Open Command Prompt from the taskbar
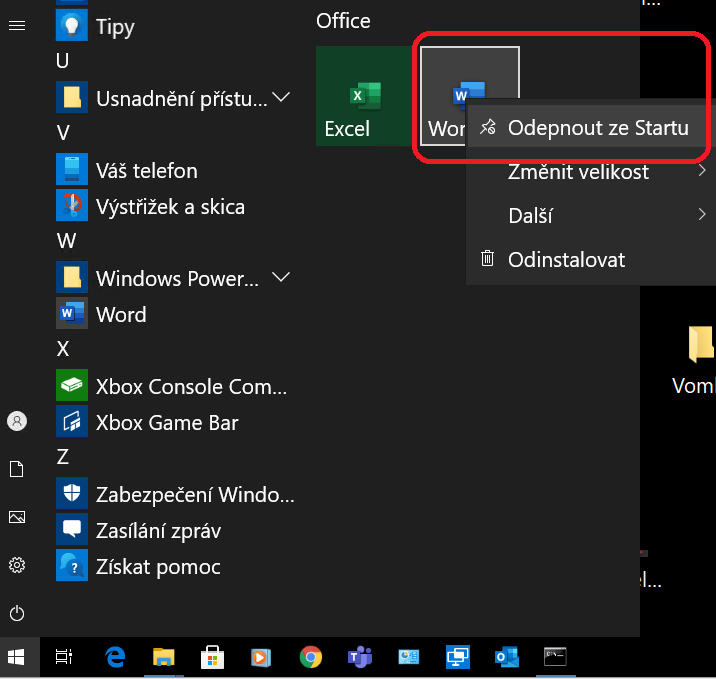 pos(555,657)
